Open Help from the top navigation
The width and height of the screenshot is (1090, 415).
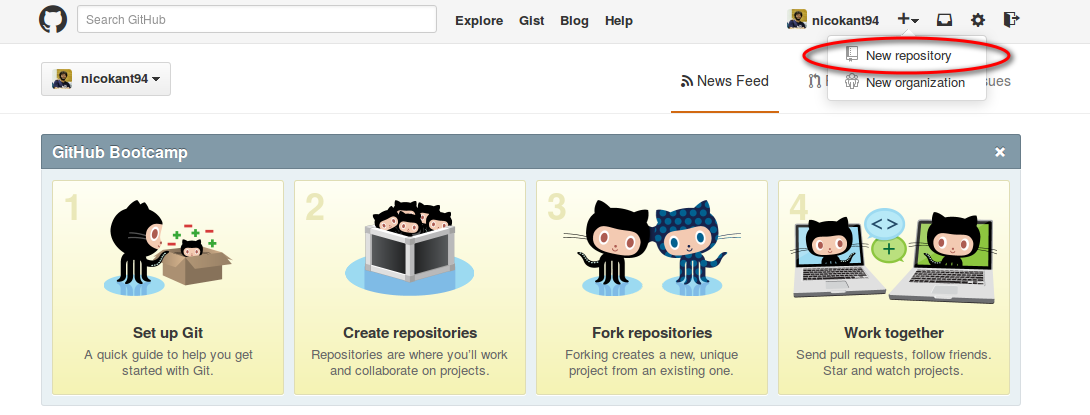click(x=619, y=21)
